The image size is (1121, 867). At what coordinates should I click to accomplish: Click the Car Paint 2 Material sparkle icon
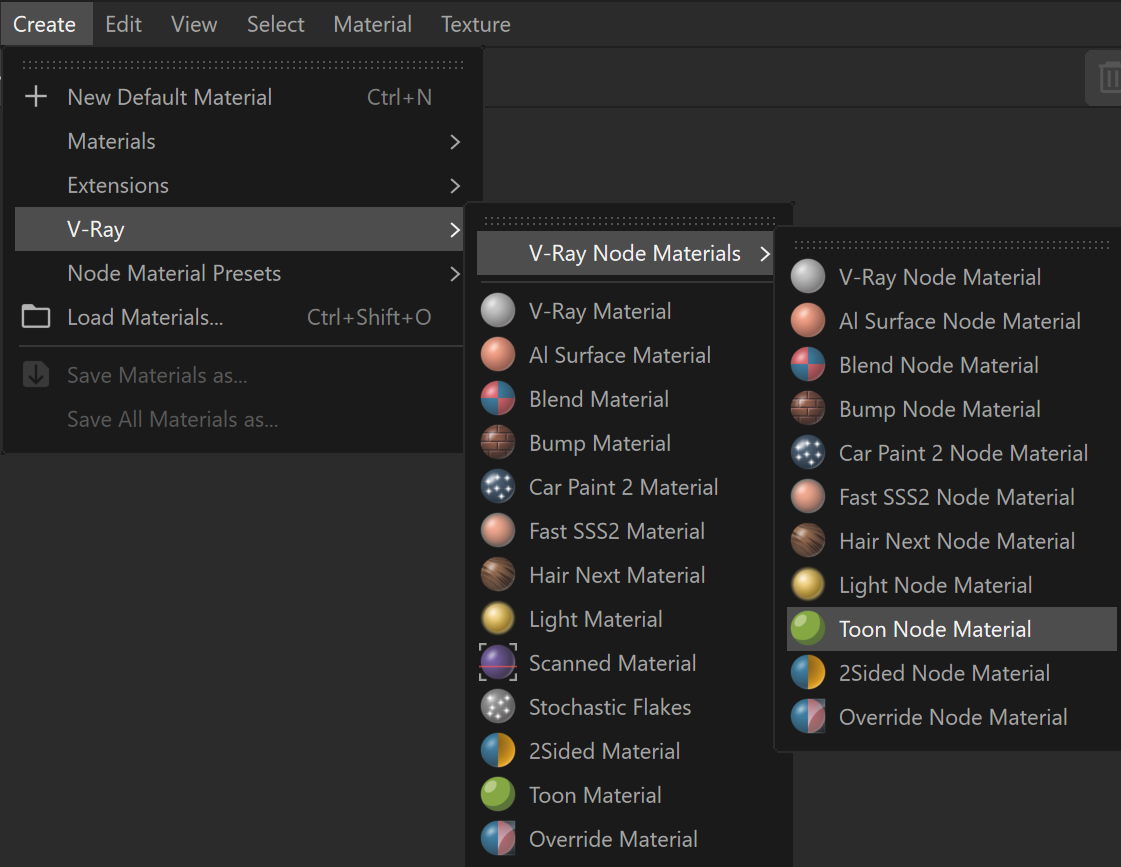pos(498,487)
